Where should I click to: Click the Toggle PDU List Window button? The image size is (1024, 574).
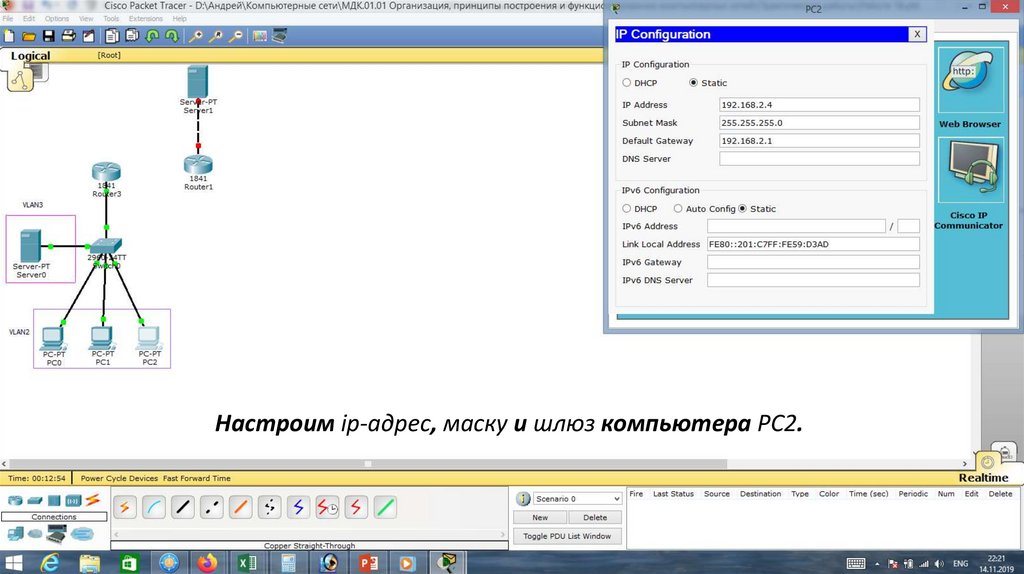point(567,536)
